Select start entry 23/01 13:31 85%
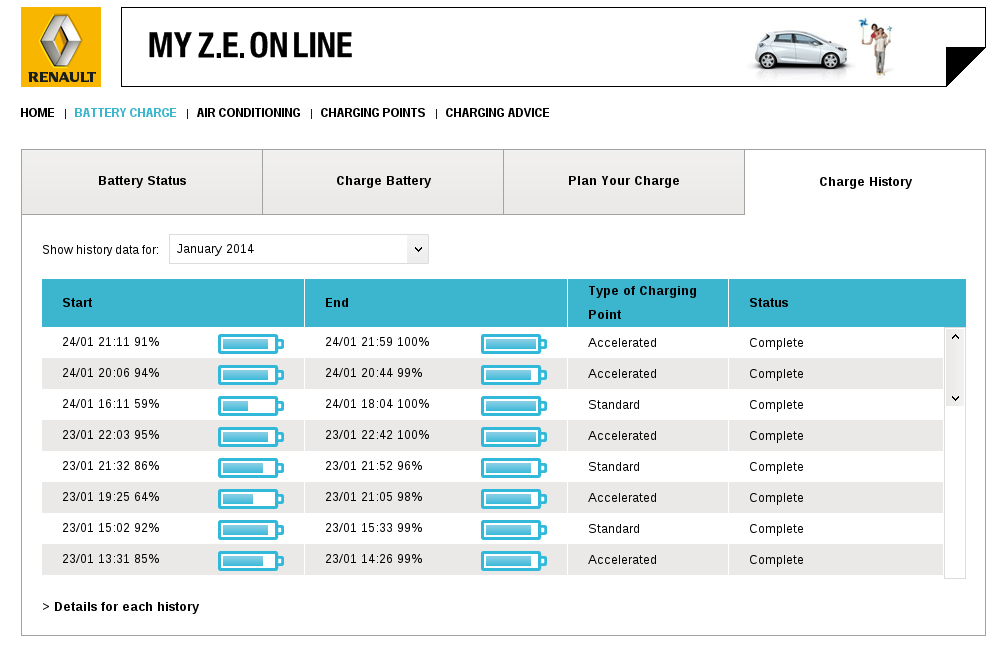This screenshot has height=650, width=1002. click(111, 559)
